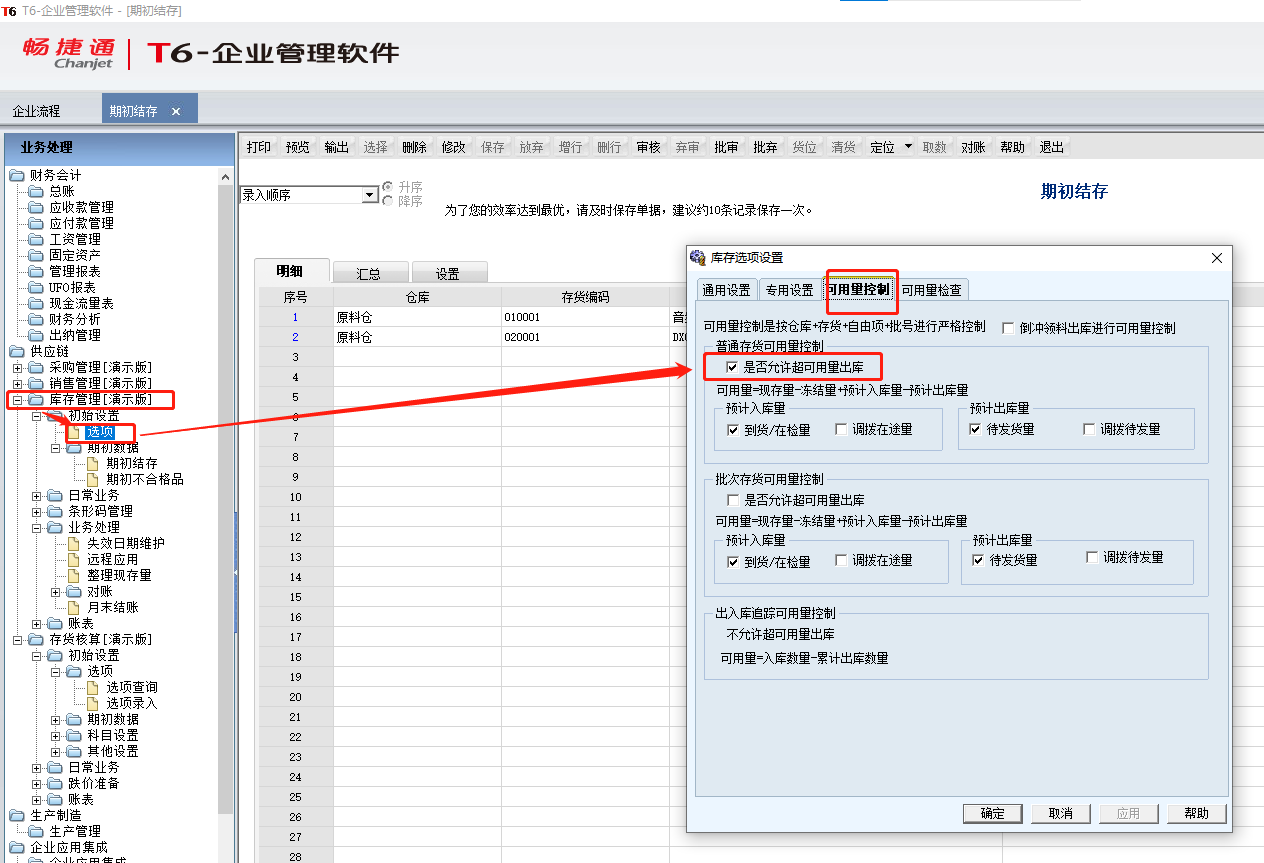Switch to the 企业流程 tab

(37, 111)
